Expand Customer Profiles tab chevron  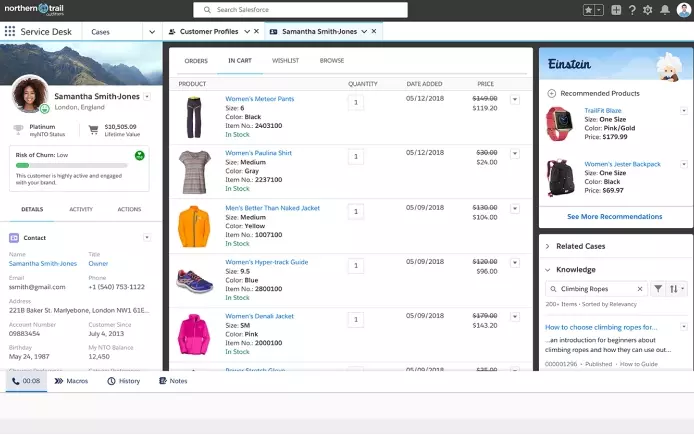point(247,31)
